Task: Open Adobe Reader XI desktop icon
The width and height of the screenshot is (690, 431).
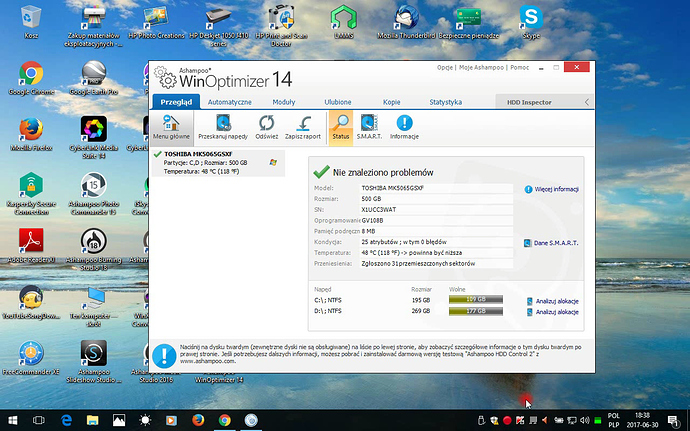Action: [x=31, y=246]
